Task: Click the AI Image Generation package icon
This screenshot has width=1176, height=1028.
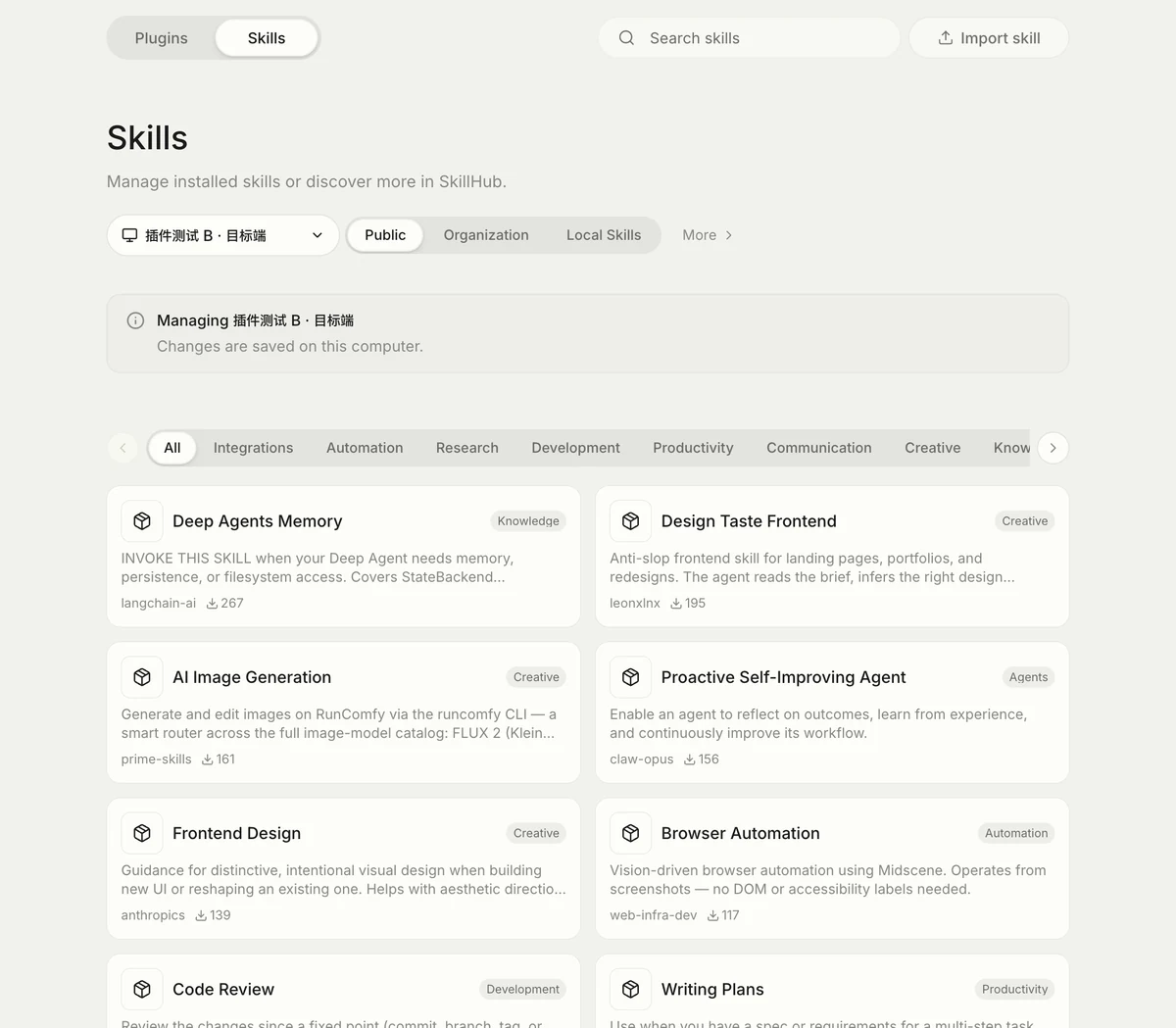Action: pyautogui.click(x=142, y=677)
